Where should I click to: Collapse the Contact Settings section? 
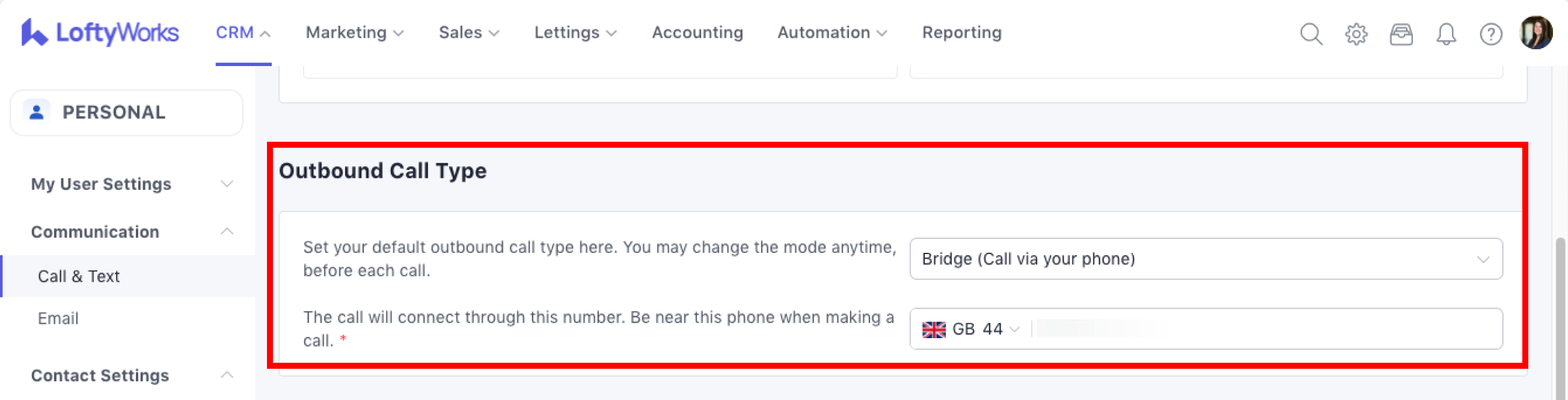pos(227,375)
